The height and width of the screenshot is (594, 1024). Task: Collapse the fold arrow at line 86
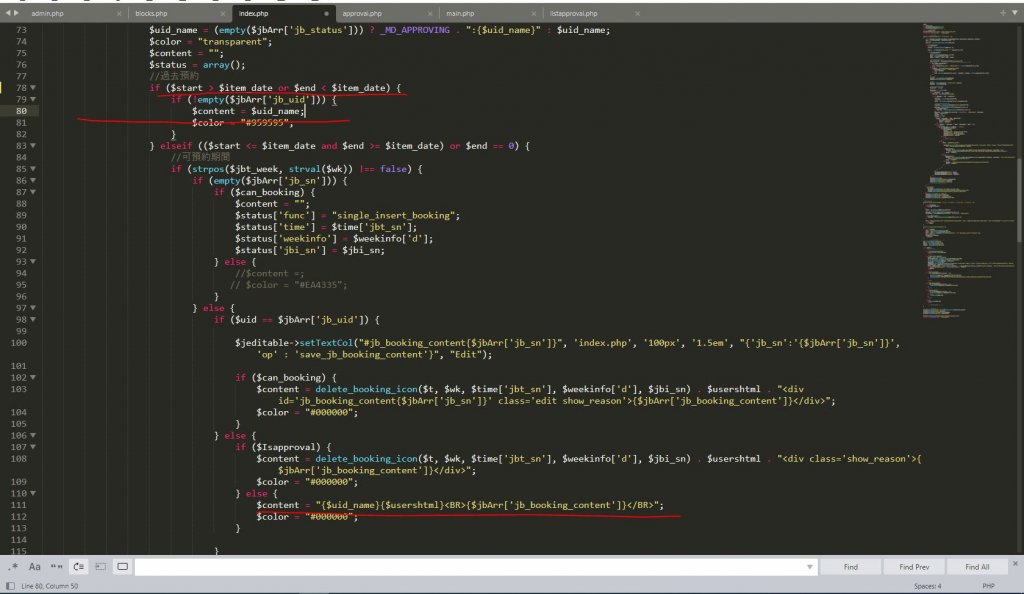[33, 180]
